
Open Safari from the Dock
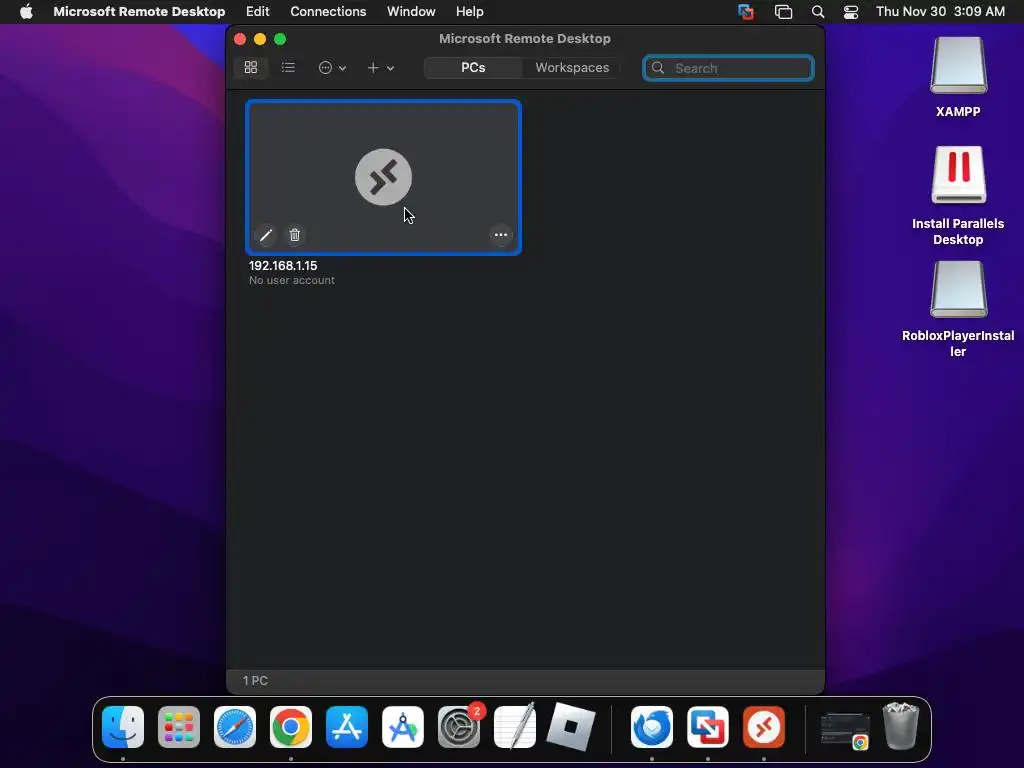235,727
